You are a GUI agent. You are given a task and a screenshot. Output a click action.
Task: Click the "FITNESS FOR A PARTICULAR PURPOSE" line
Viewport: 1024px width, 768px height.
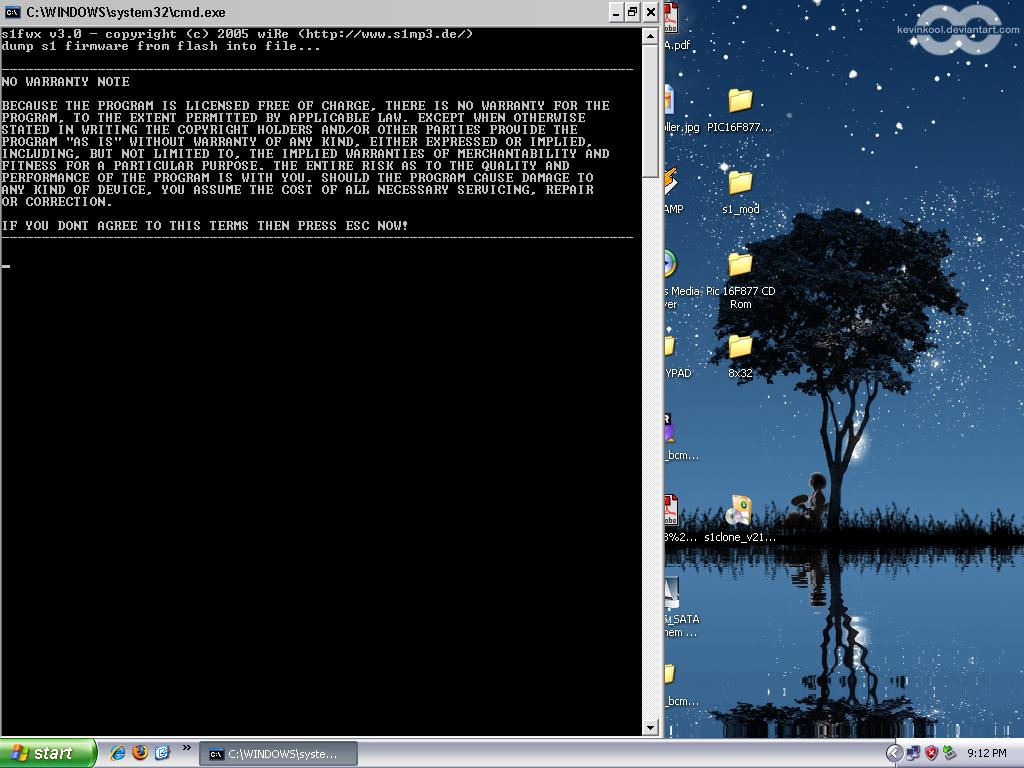coord(285,166)
